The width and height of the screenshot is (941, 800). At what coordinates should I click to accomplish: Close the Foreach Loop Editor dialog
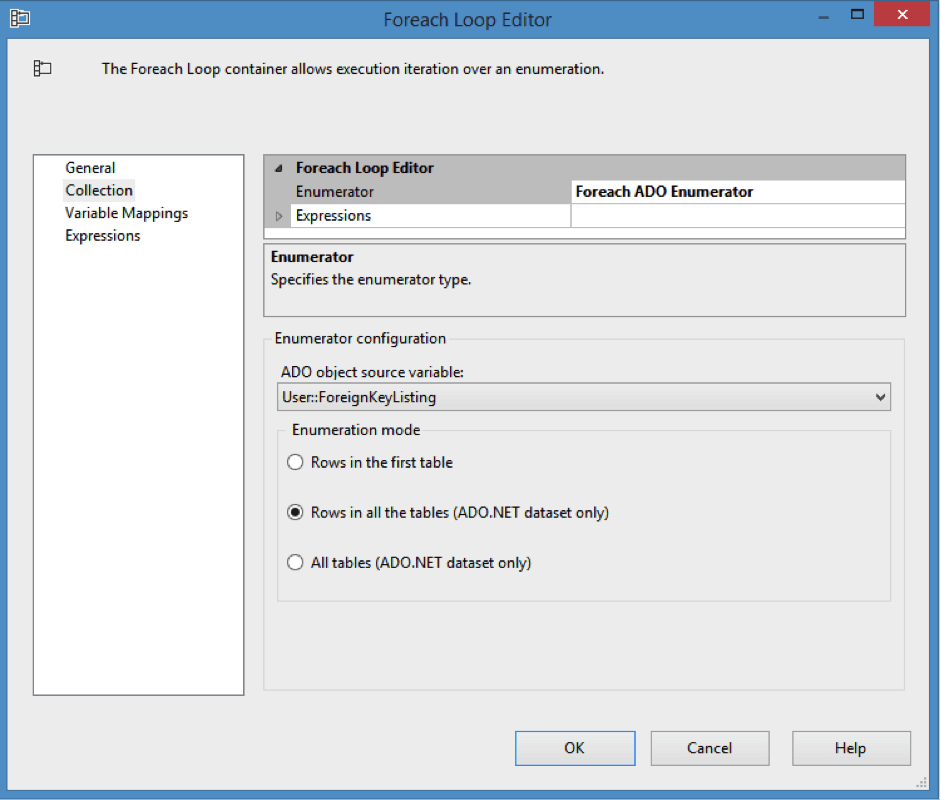[x=902, y=14]
